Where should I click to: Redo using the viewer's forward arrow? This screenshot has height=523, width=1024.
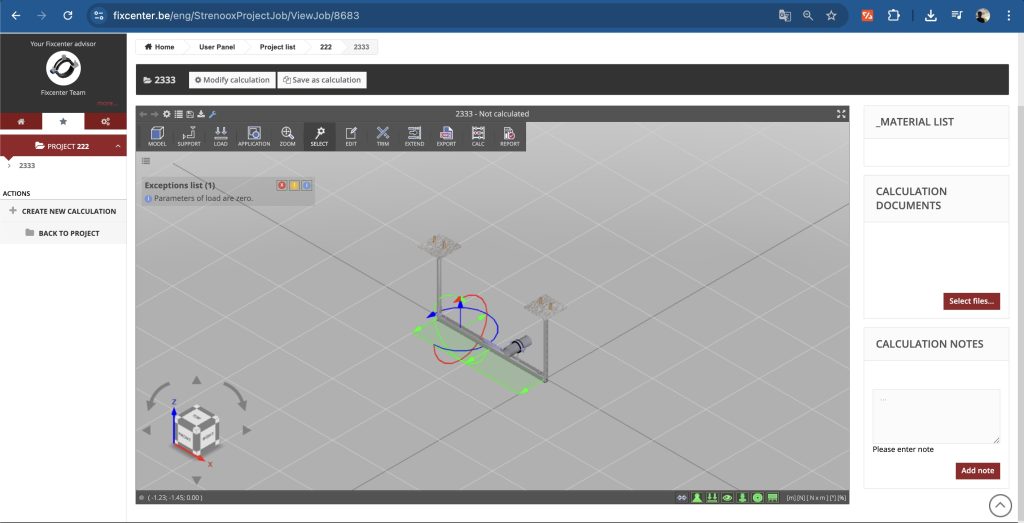155,114
